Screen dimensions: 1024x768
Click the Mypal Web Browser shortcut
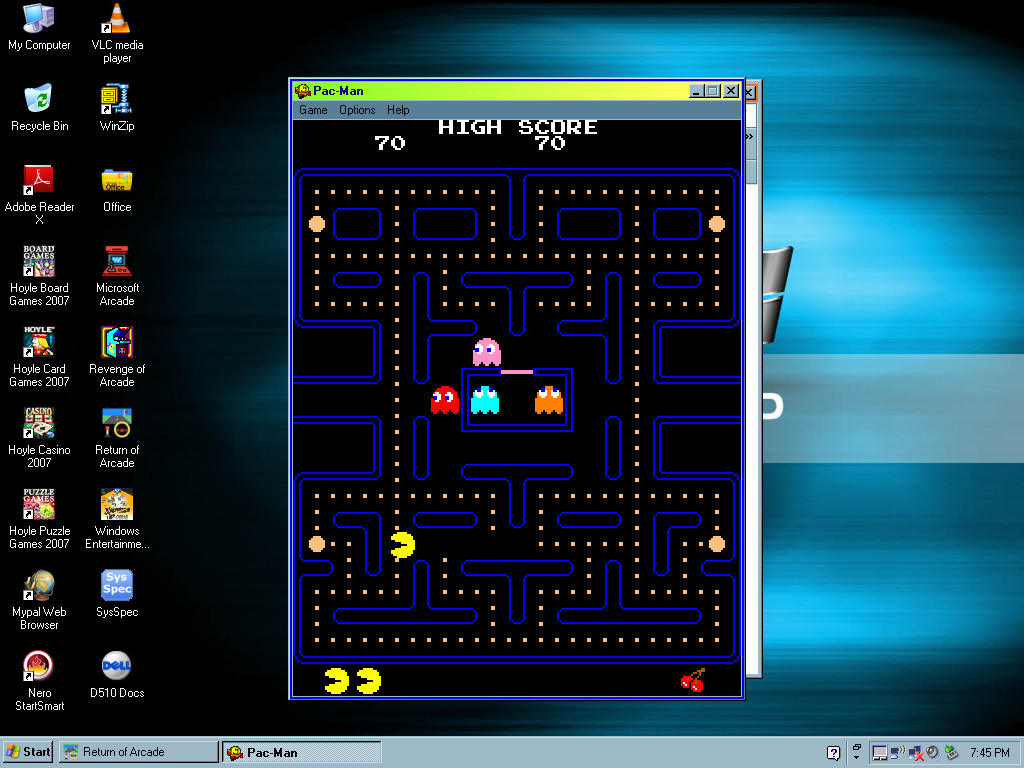tap(39, 600)
